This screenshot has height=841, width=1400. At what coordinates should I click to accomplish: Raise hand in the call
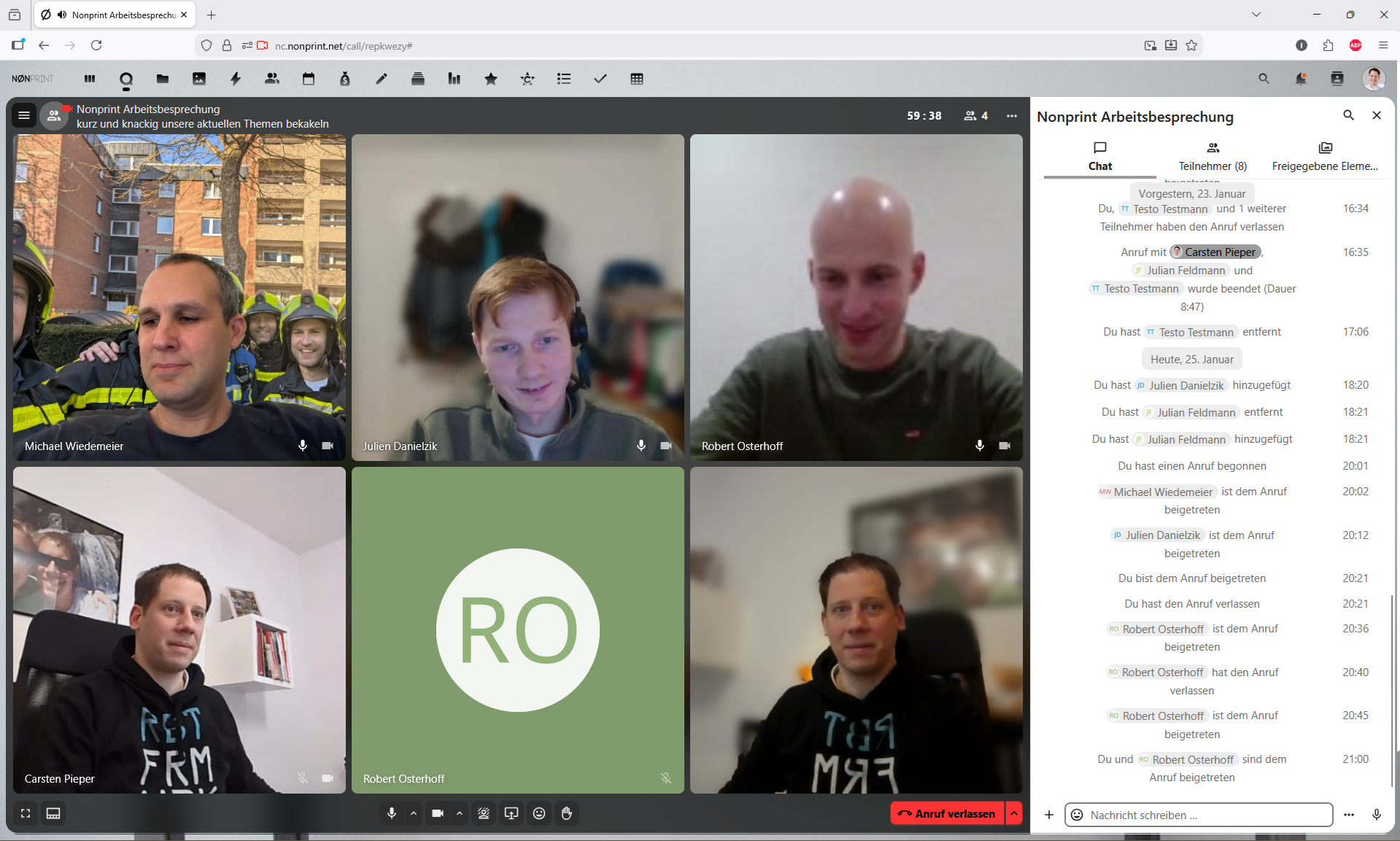coord(567,813)
